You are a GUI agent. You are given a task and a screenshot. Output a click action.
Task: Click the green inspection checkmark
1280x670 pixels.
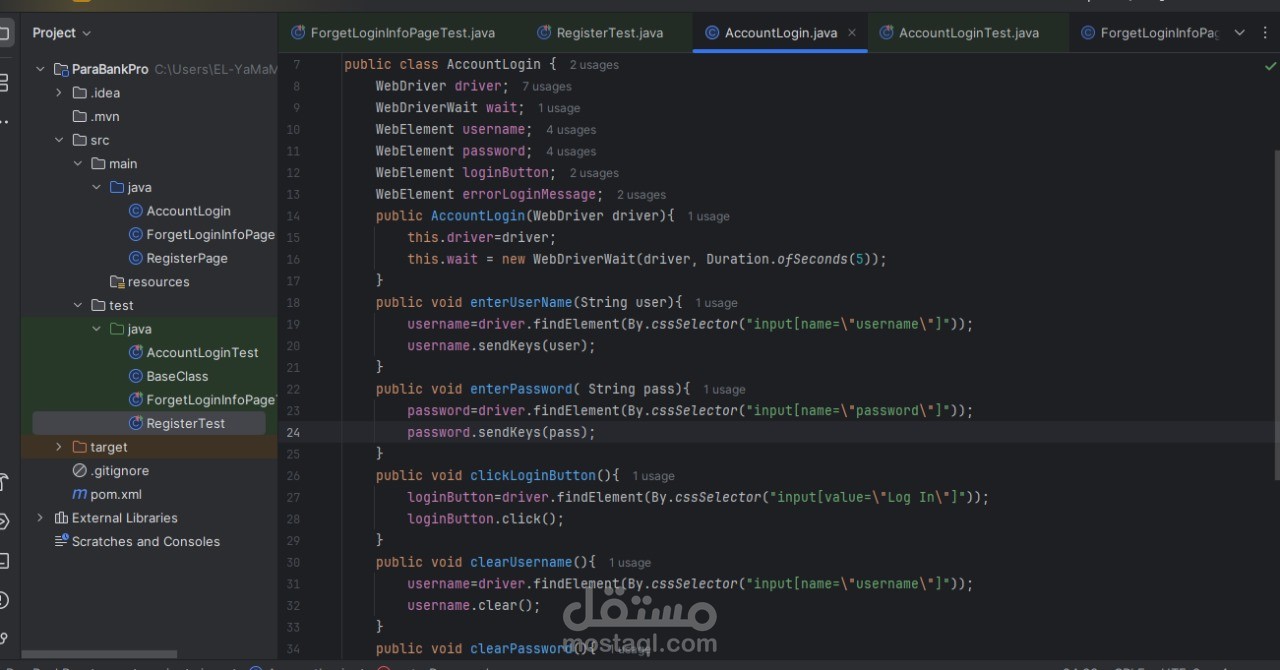(1270, 66)
